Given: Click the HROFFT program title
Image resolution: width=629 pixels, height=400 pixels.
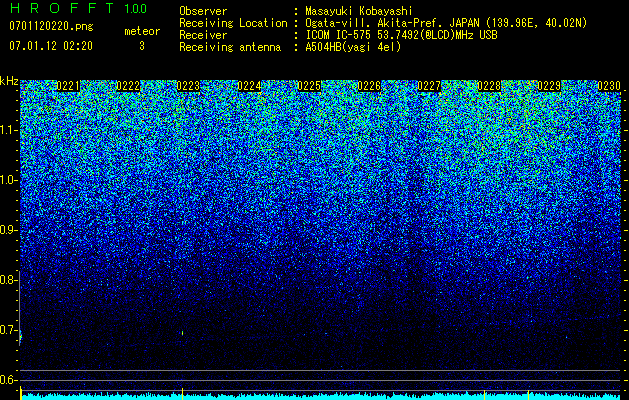Looking at the screenshot, I should (62, 8).
